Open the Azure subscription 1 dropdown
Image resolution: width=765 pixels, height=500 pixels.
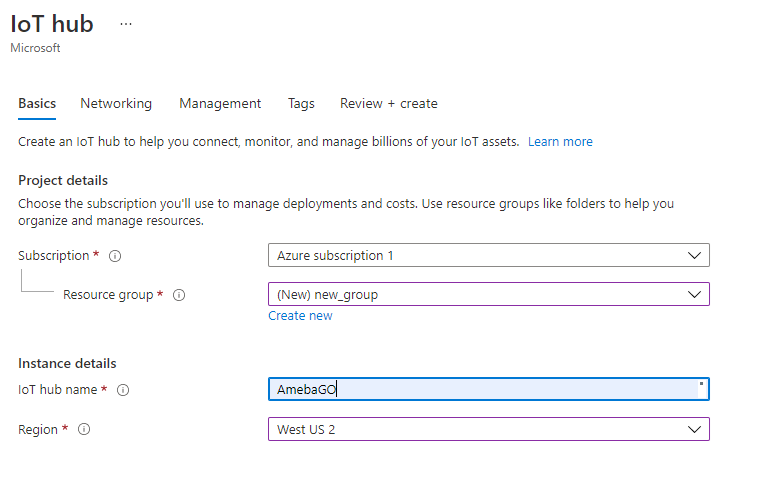(x=488, y=255)
